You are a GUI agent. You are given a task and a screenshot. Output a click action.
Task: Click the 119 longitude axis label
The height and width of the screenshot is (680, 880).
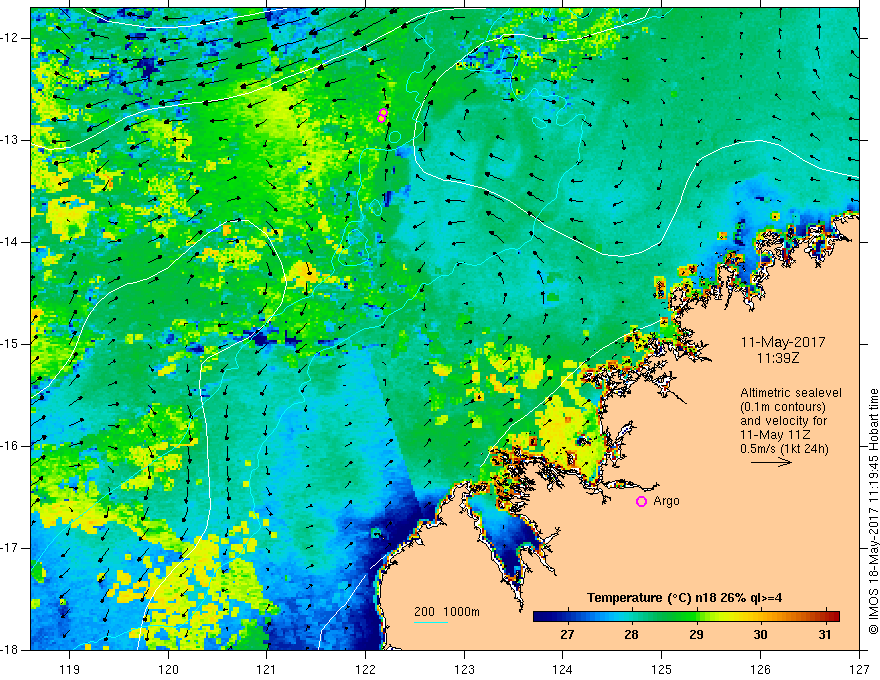(70, 669)
